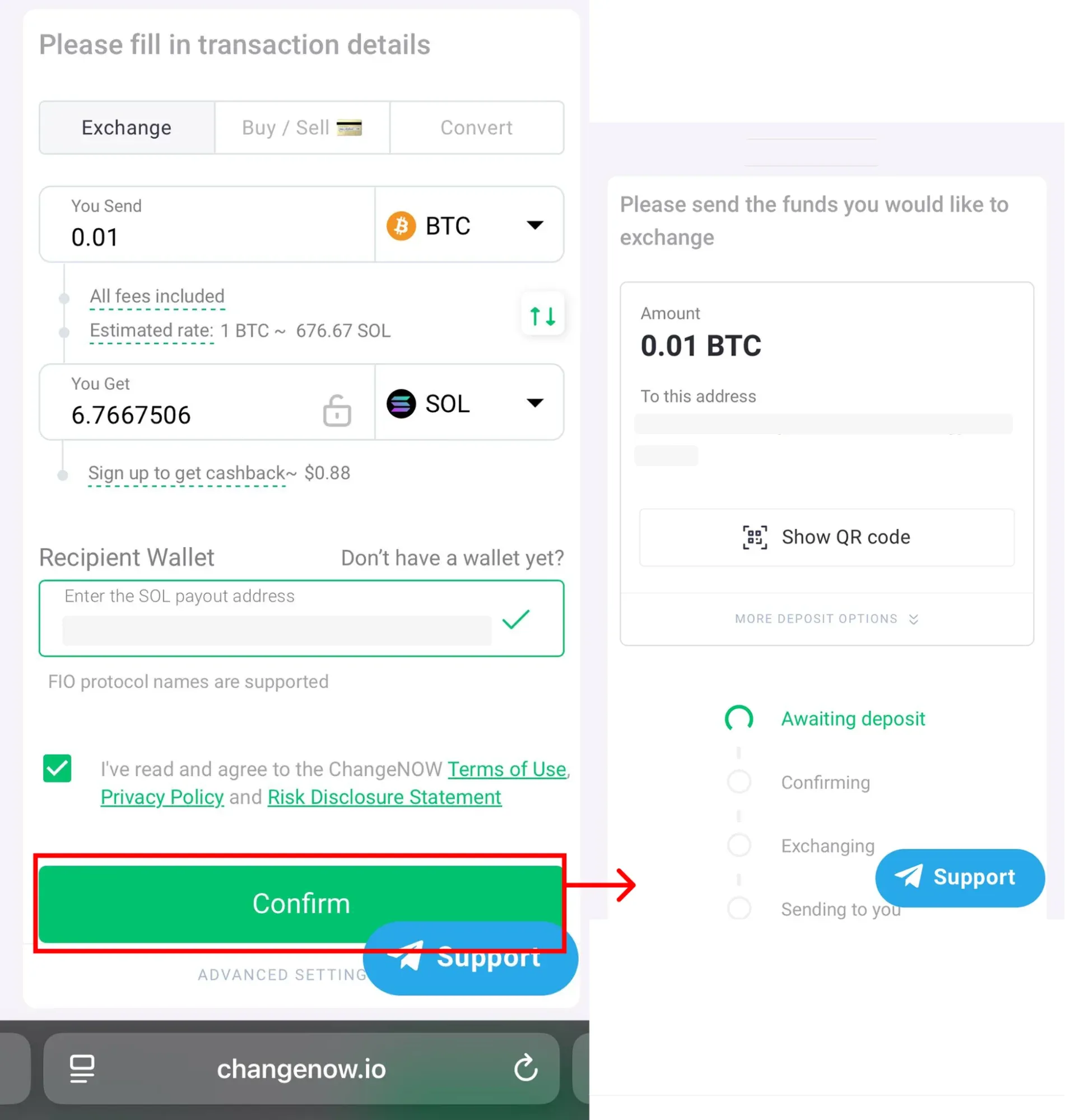The image size is (1065, 1120).
Task: Click the QR code icon
Action: pos(754,537)
